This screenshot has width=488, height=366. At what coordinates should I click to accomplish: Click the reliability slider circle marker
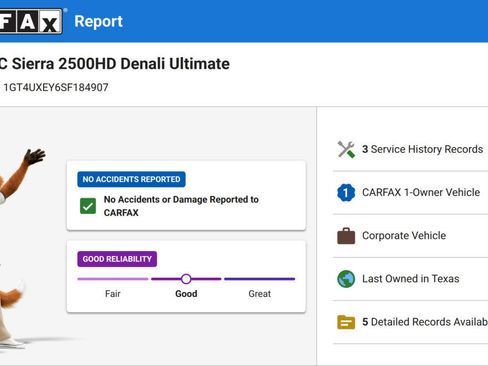click(186, 279)
